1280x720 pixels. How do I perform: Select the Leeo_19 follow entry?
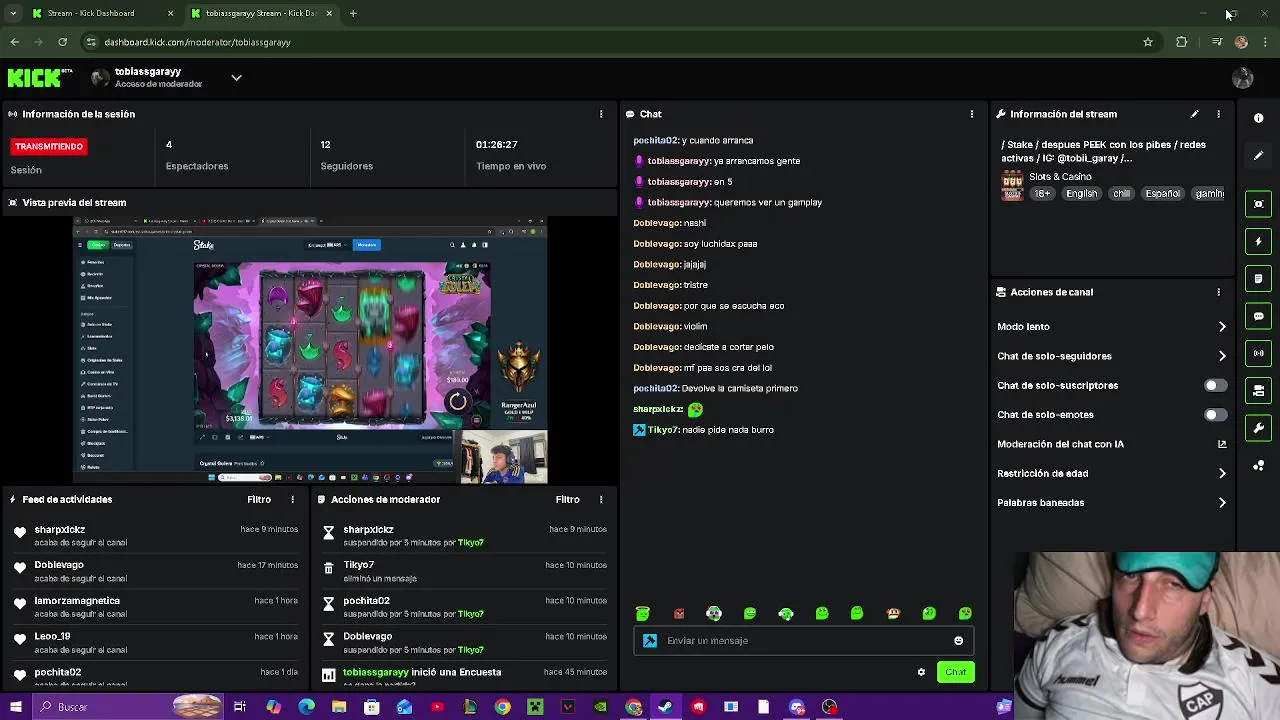[156, 643]
